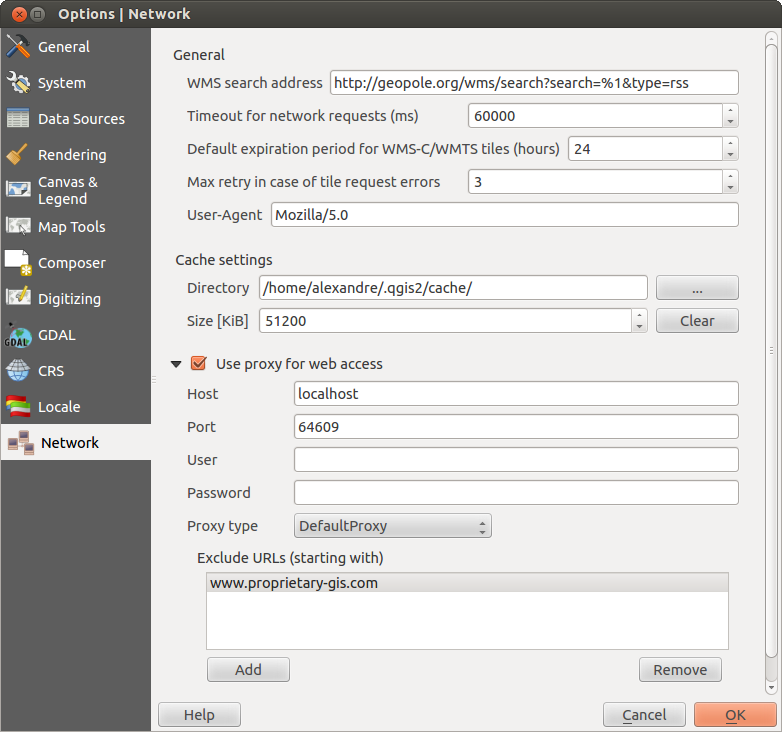
Task: Open the Locale flag icon
Action: click(18, 407)
